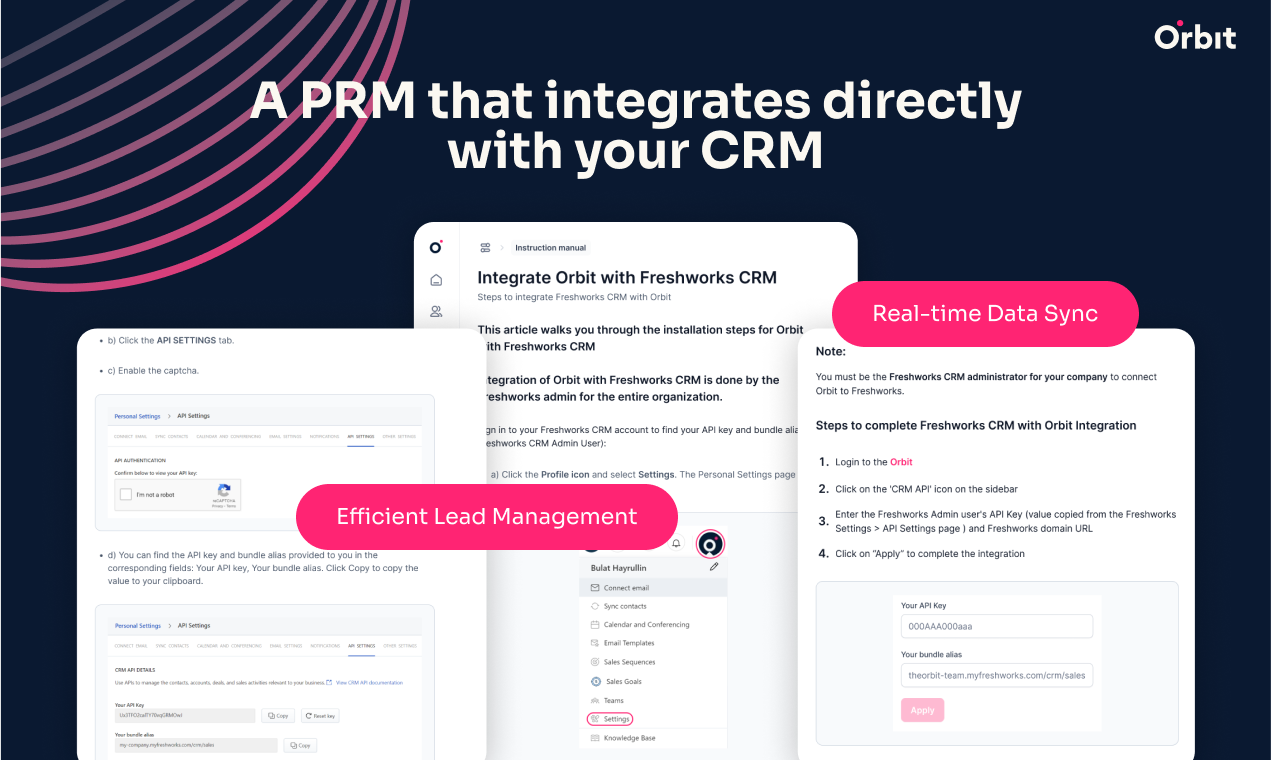Select EMAIL SETTINGS tab above API Authentication
This screenshot has width=1271, height=760.
(x=286, y=437)
